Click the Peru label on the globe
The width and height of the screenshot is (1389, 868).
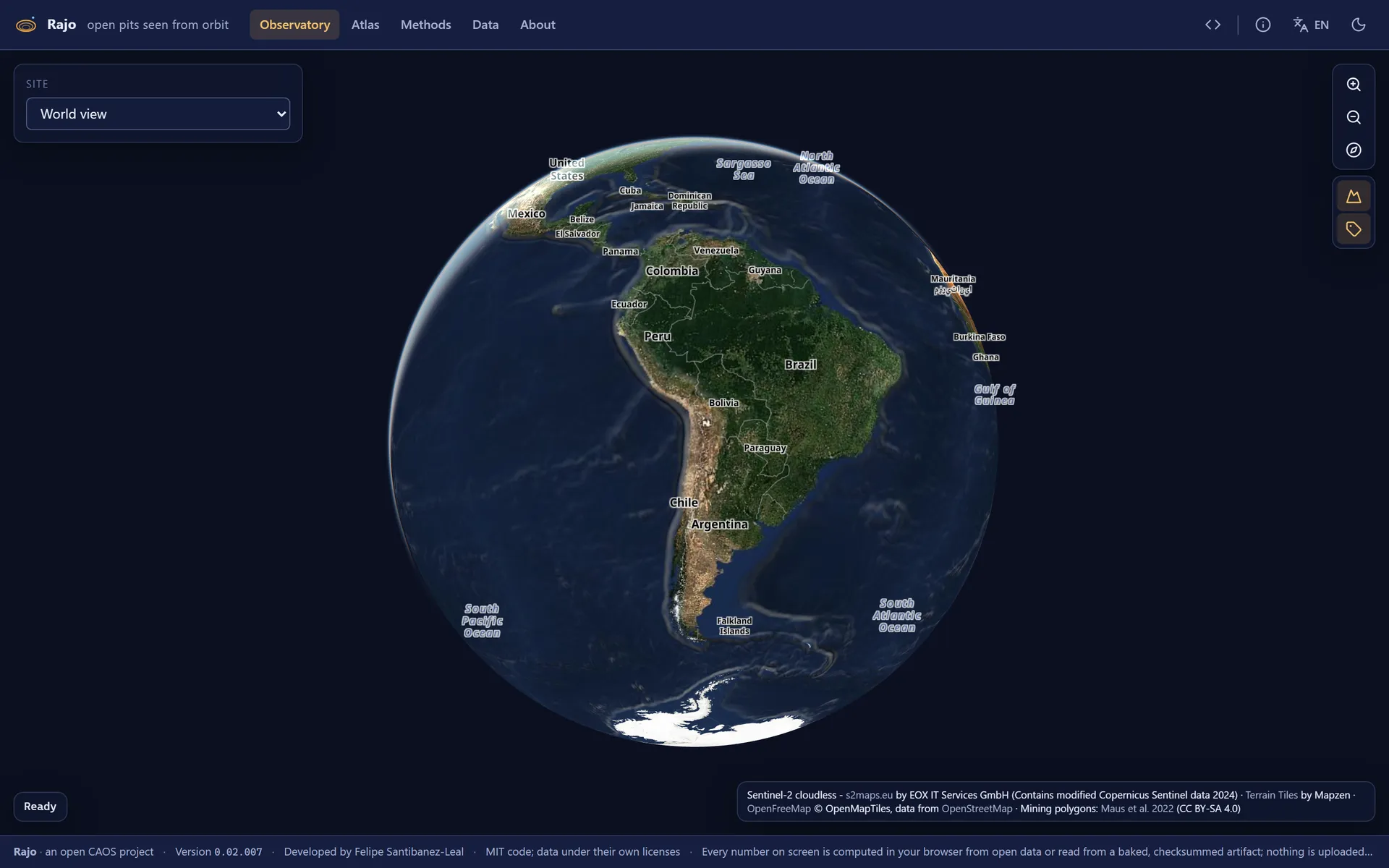pos(658,336)
